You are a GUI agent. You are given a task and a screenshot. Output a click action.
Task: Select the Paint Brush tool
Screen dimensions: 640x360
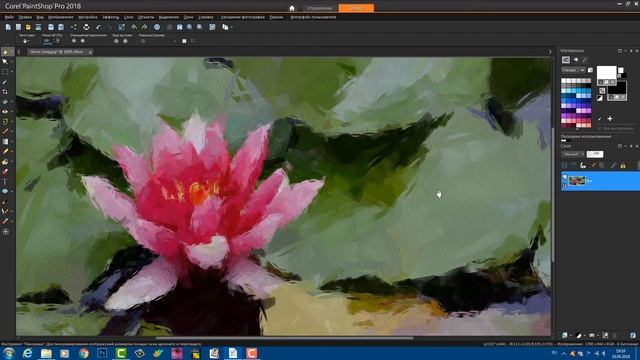pyautogui.click(x=5, y=131)
